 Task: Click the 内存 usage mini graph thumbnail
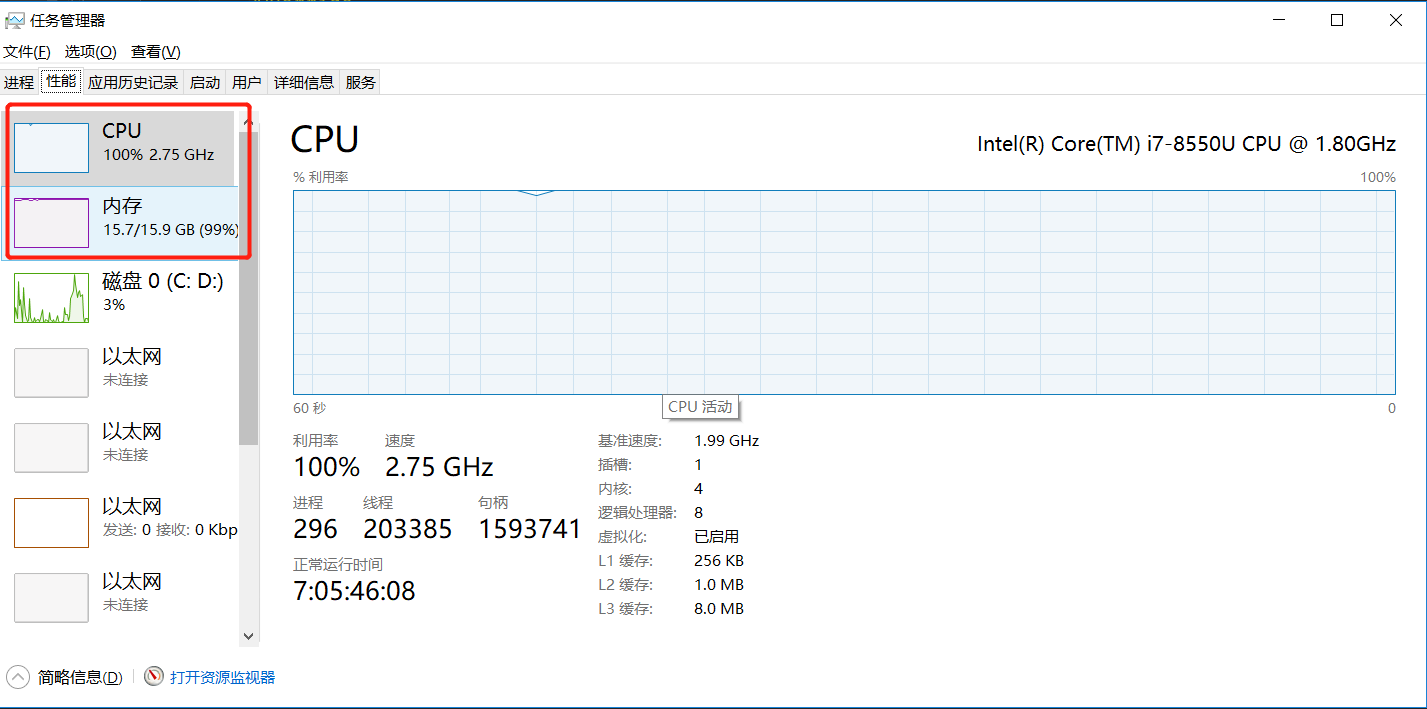pos(51,222)
